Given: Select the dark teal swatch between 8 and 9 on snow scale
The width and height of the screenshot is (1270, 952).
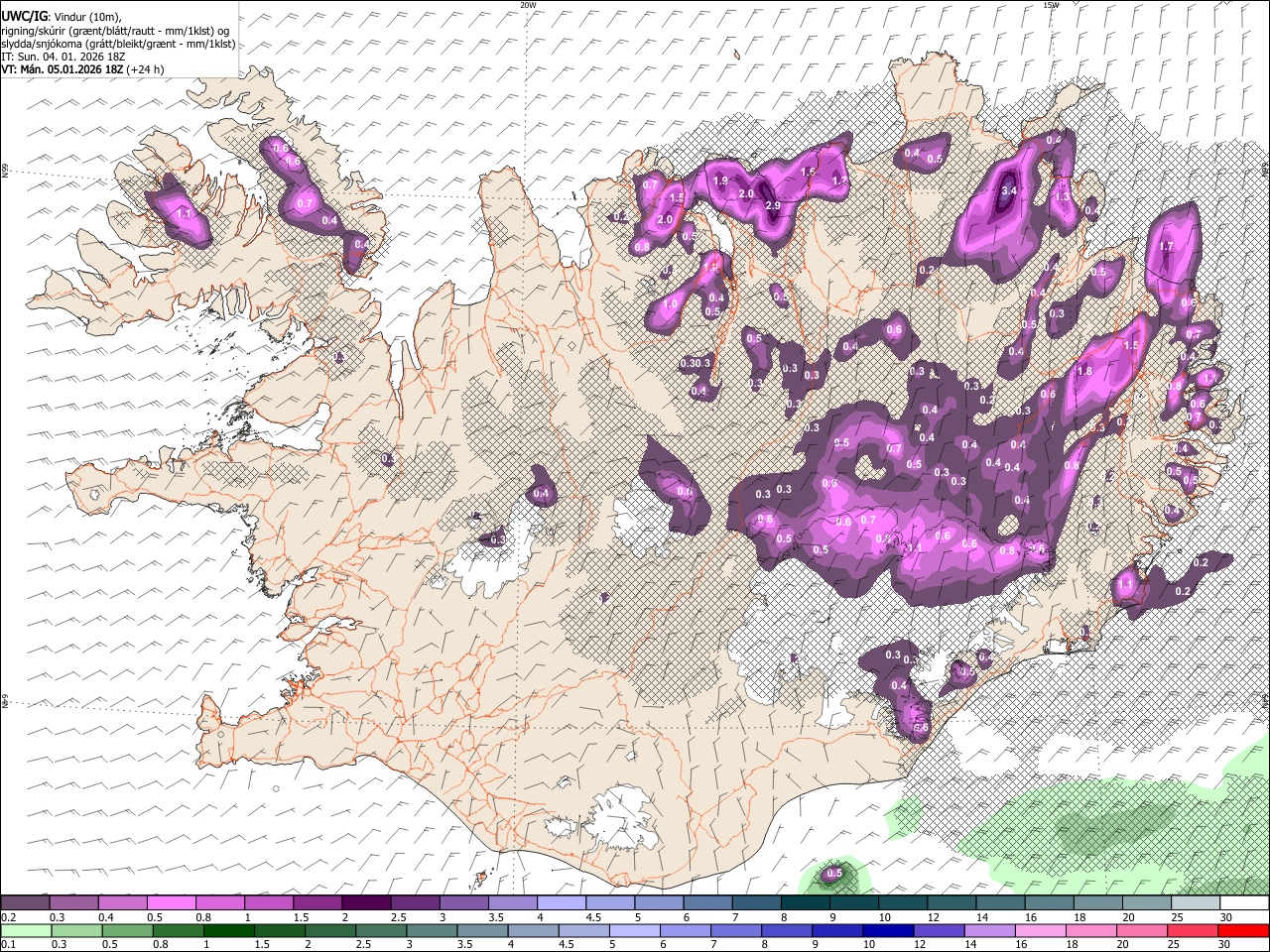Looking at the screenshot, I should 805,903.
